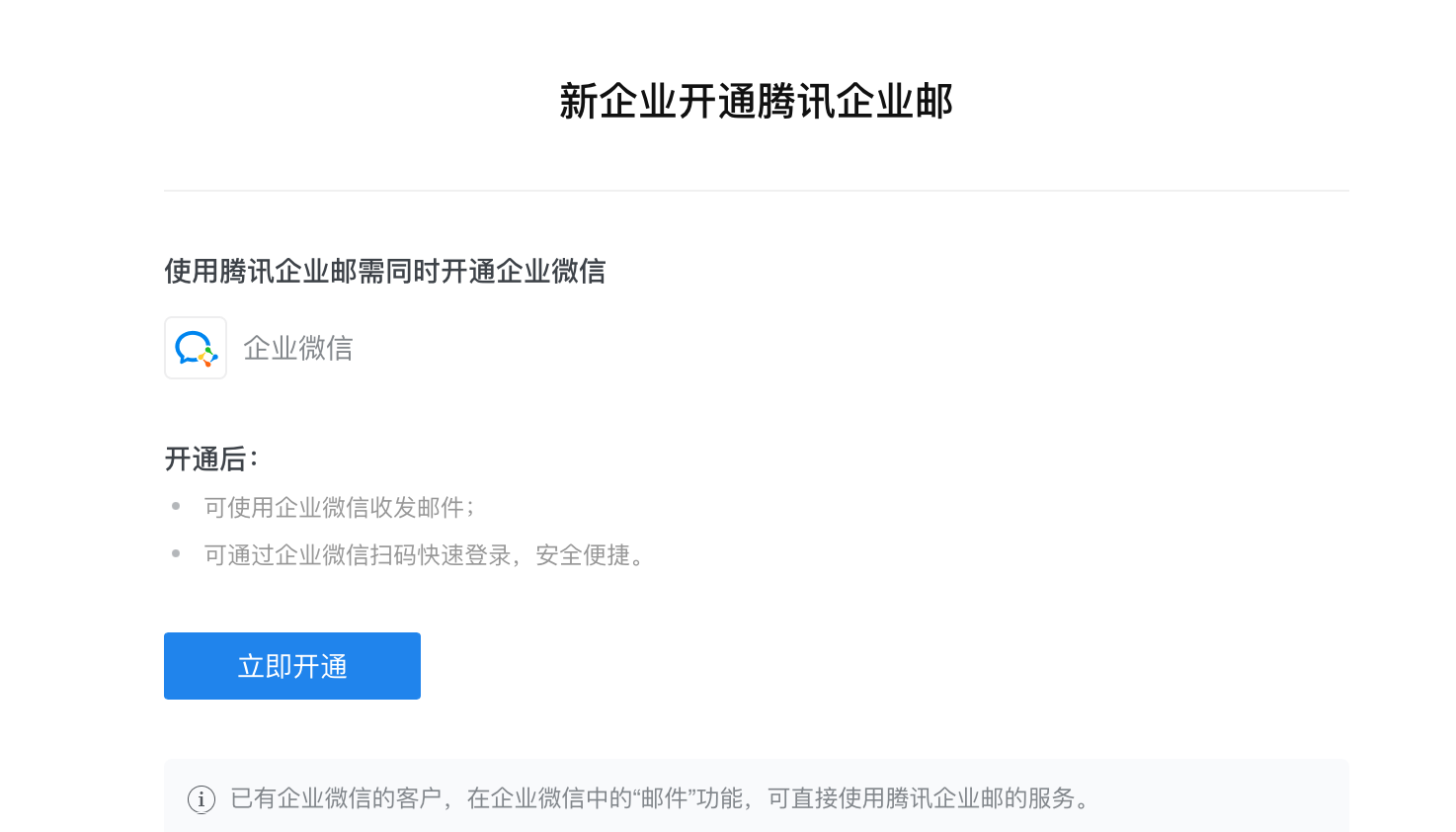
Task: Select the 可通过企业微信扫码快速登录 text
Action: [x=358, y=555]
